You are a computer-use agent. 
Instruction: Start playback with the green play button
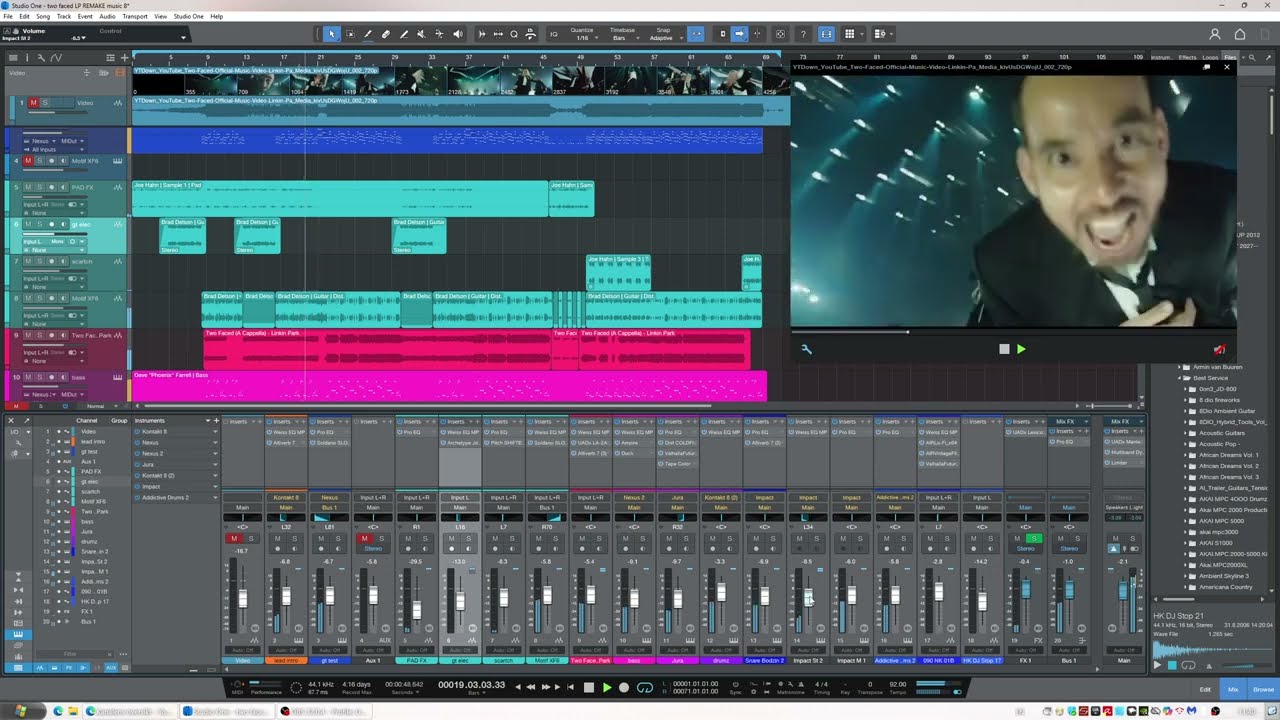coord(606,687)
